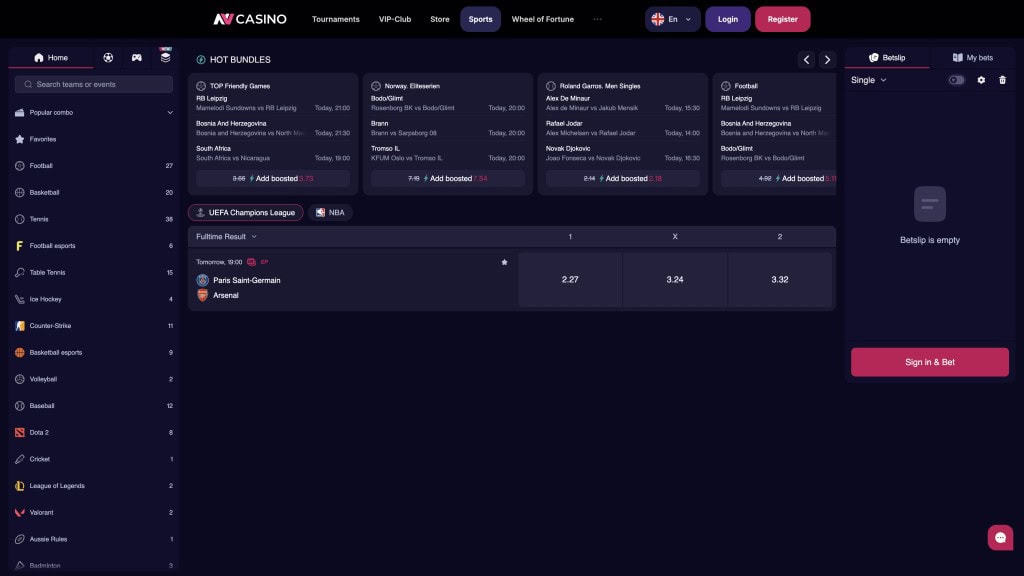This screenshot has width=1024, height=576.
Task: Click the League of Legends icon
Action: tap(20, 486)
